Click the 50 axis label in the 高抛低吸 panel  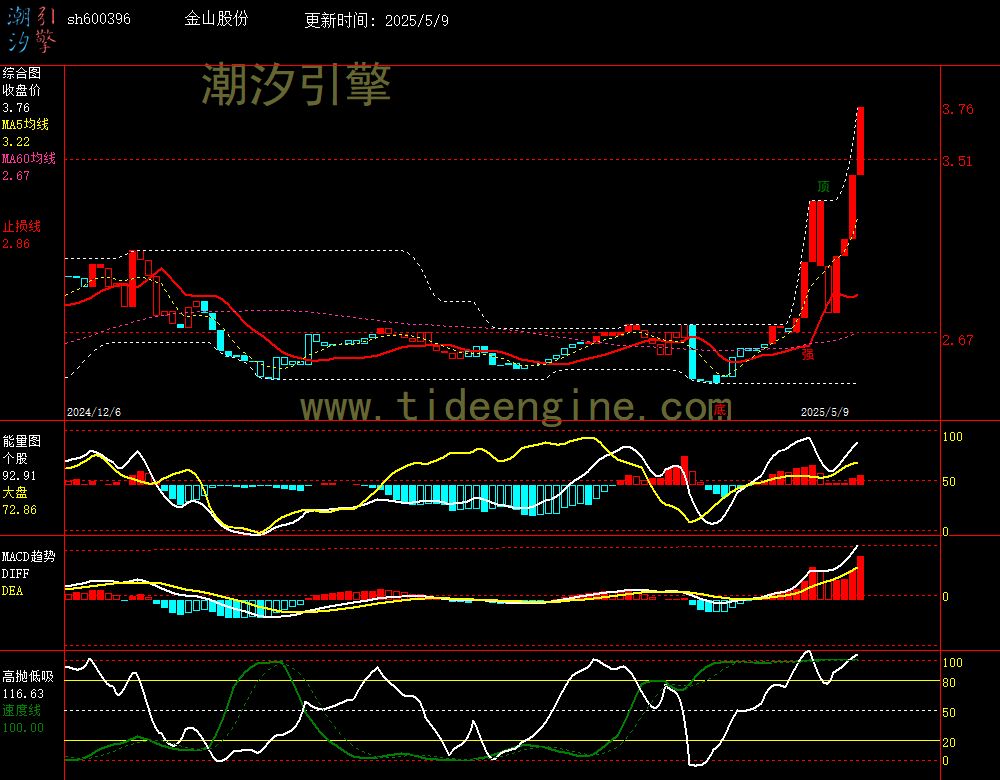[949, 712]
